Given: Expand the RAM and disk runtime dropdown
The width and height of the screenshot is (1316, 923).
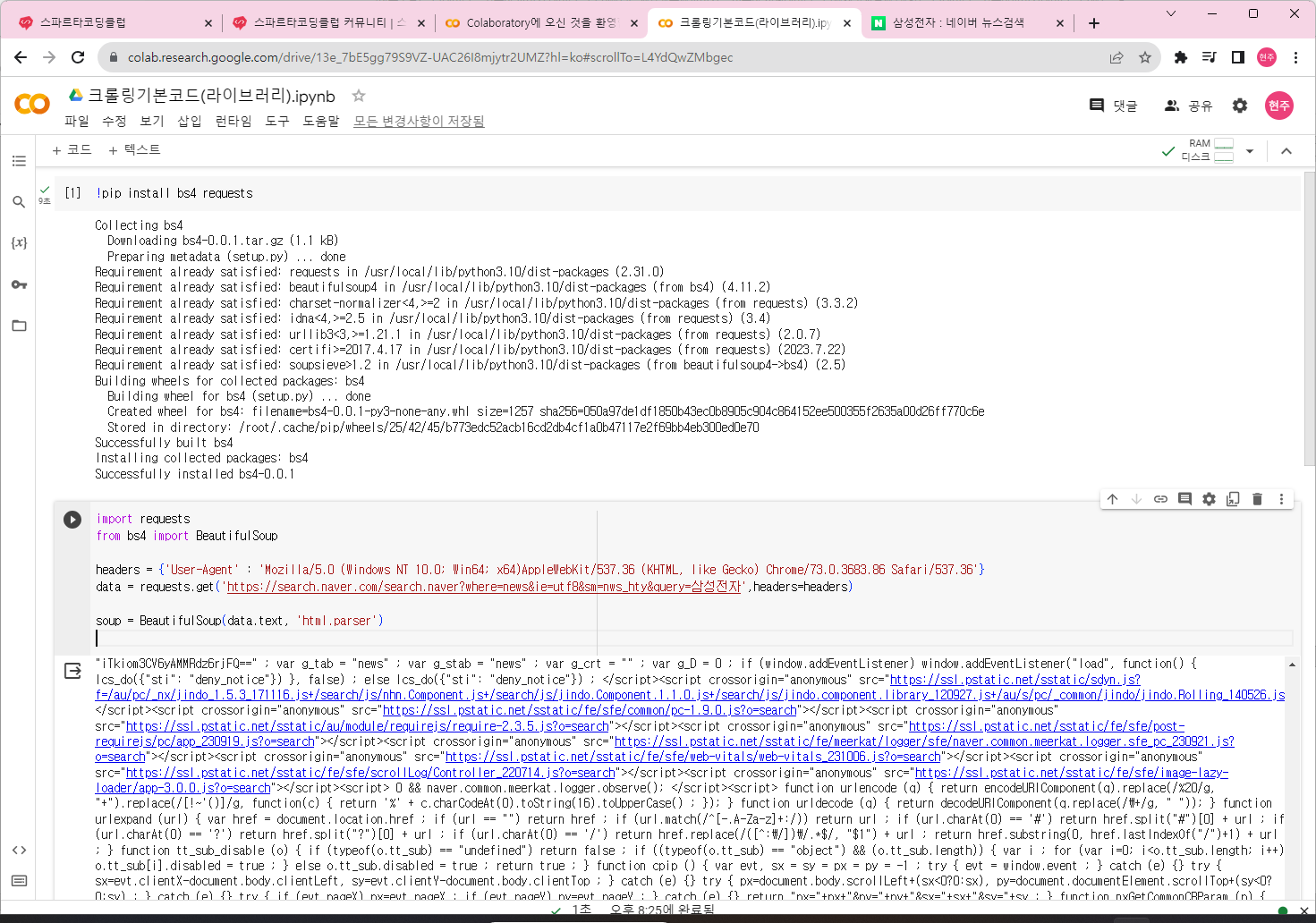Looking at the screenshot, I should (x=1250, y=151).
